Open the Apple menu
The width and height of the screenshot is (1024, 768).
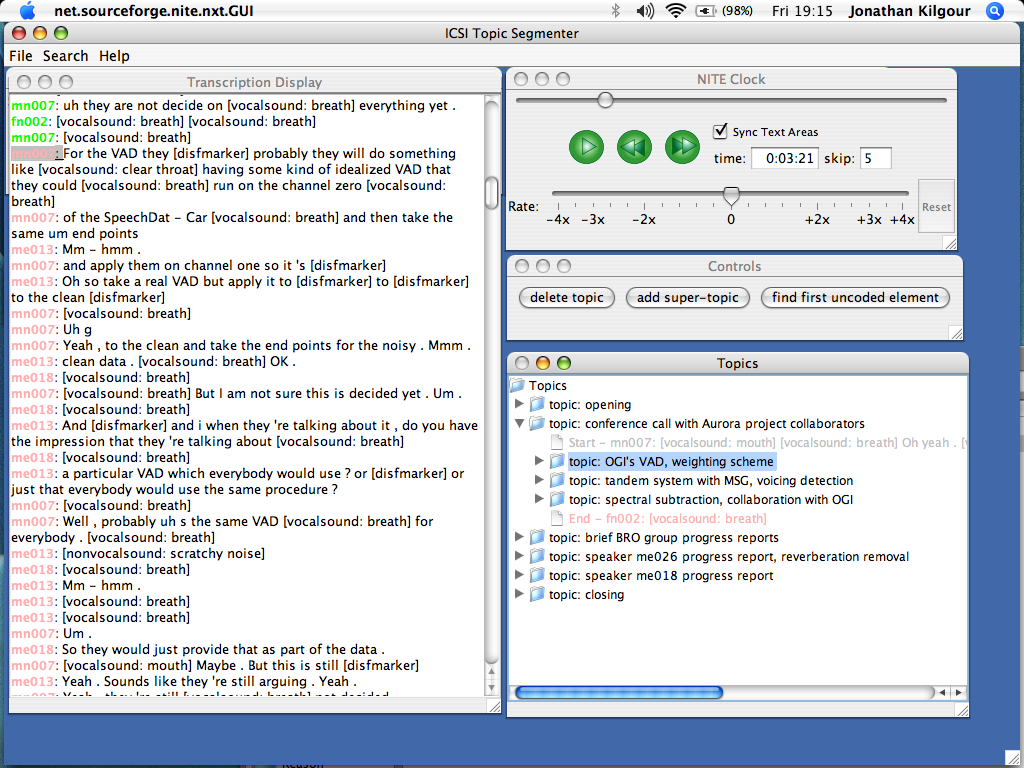click(x=27, y=10)
